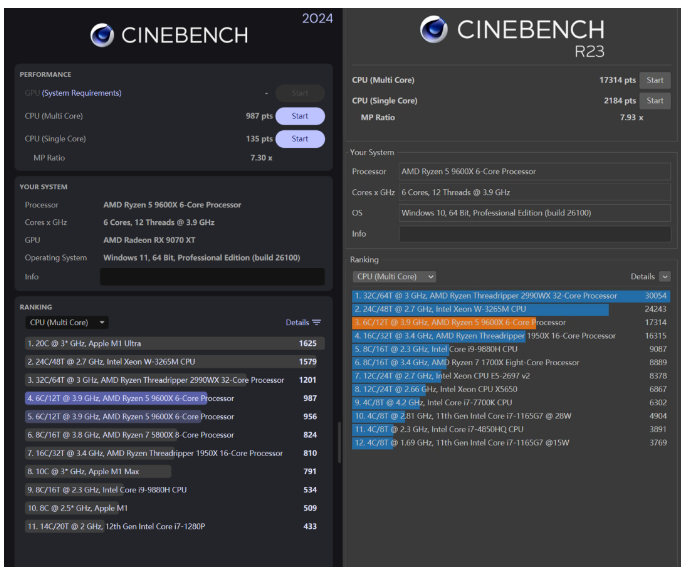The image size is (685, 575).
Task: Click the Info text field in Cinebench R23
Action: [535, 234]
